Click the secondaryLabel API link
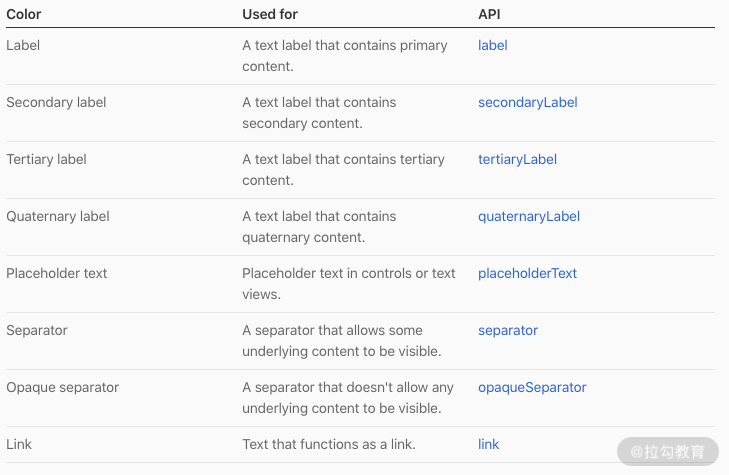The width and height of the screenshot is (729, 475). pos(527,102)
